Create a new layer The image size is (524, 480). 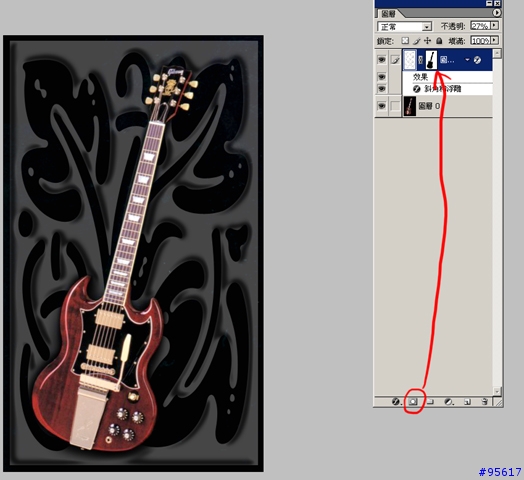(468, 401)
